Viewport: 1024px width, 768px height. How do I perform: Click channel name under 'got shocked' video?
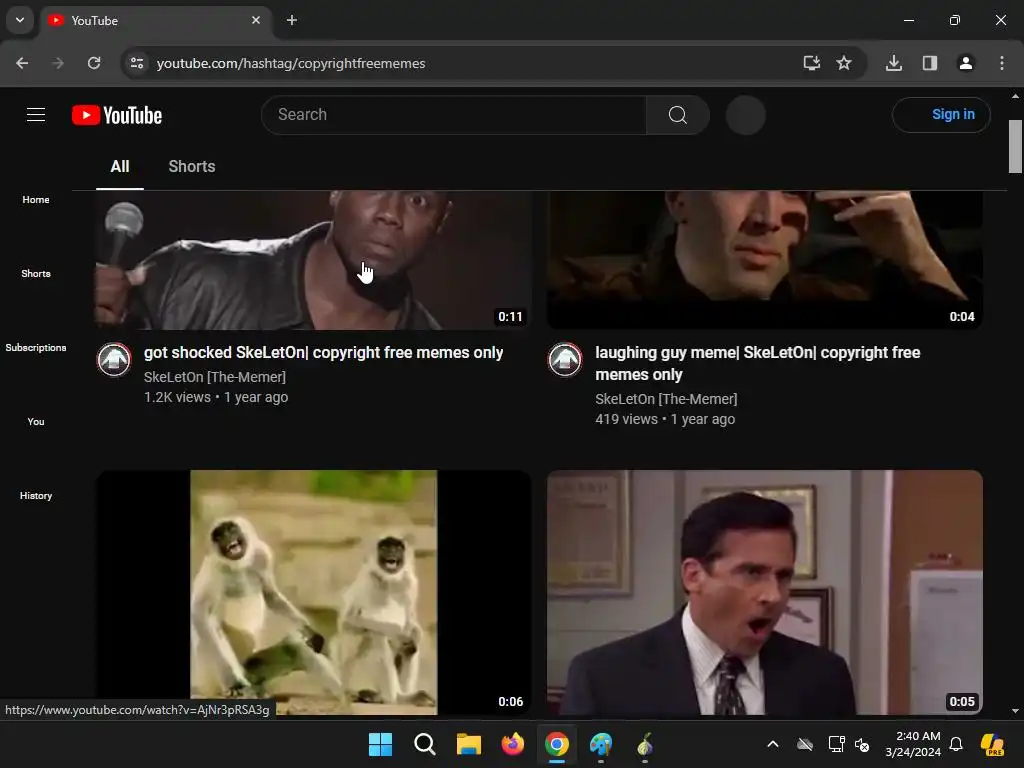point(215,377)
